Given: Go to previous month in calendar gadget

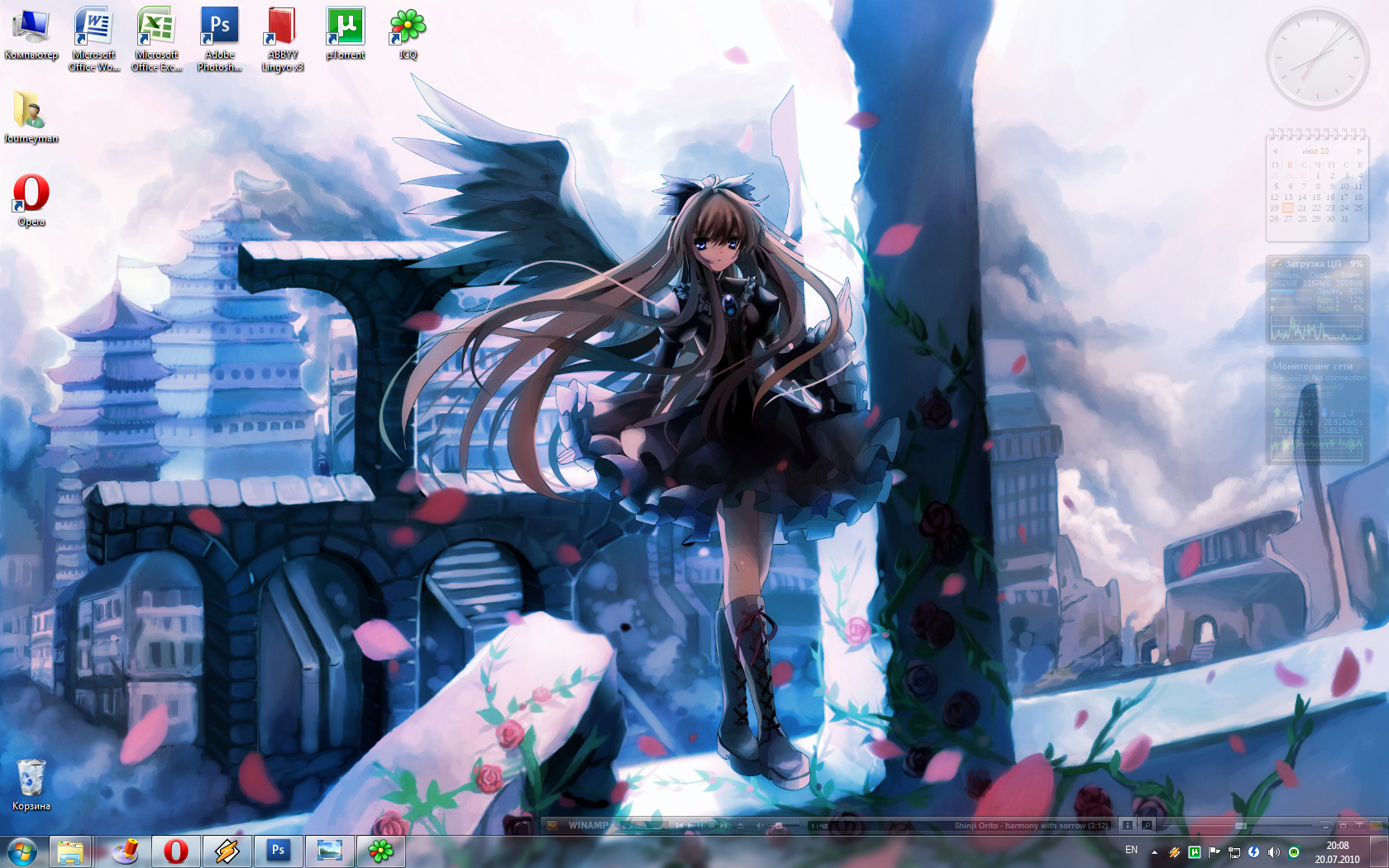Looking at the screenshot, I should pyautogui.click(x=1275, y=151).
